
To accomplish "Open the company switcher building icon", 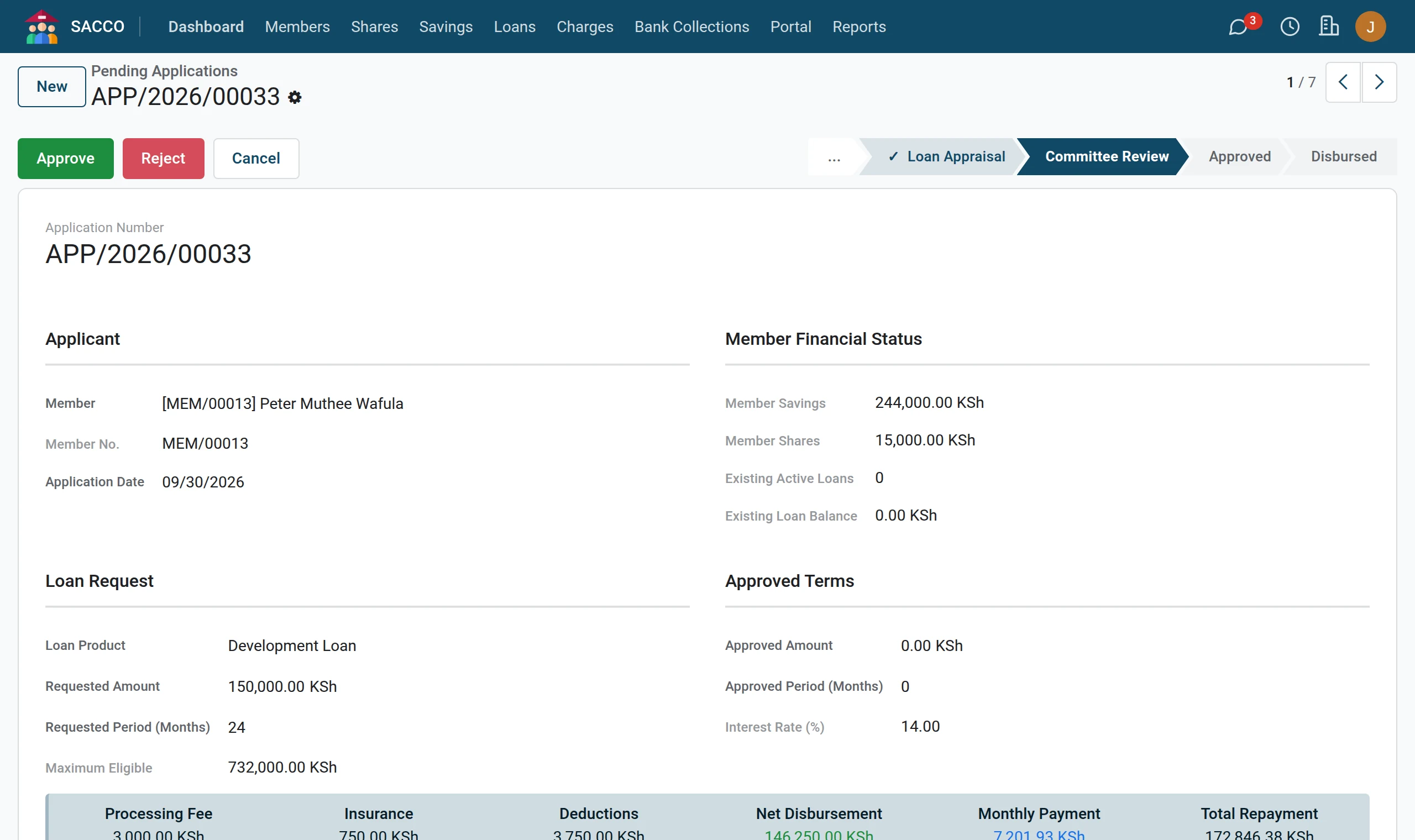I will tap(1328, 27).
